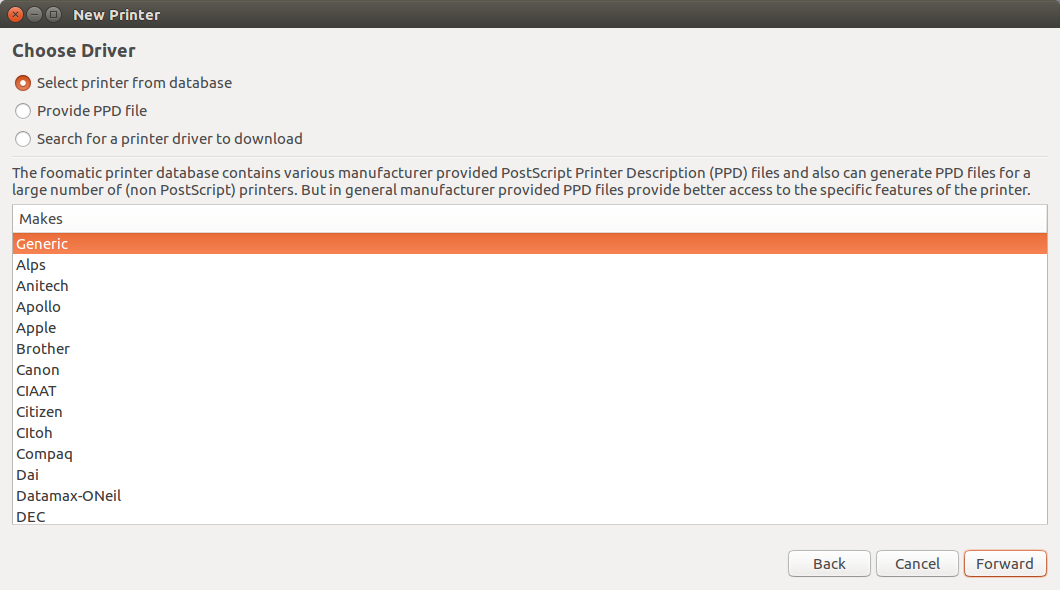Screen dimensions: 1060x590
Task: Select Compaq from the makes list
Action: [x=529, y=453]
